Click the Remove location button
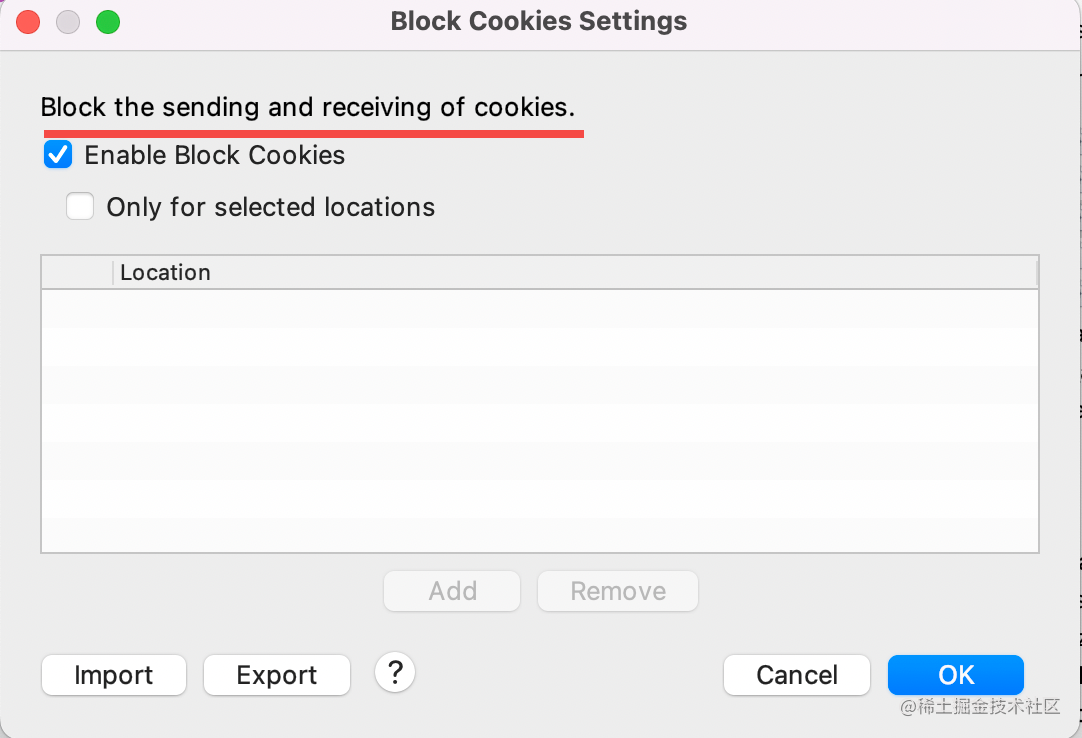1082x738 pixels. click(x=617, y=591)
